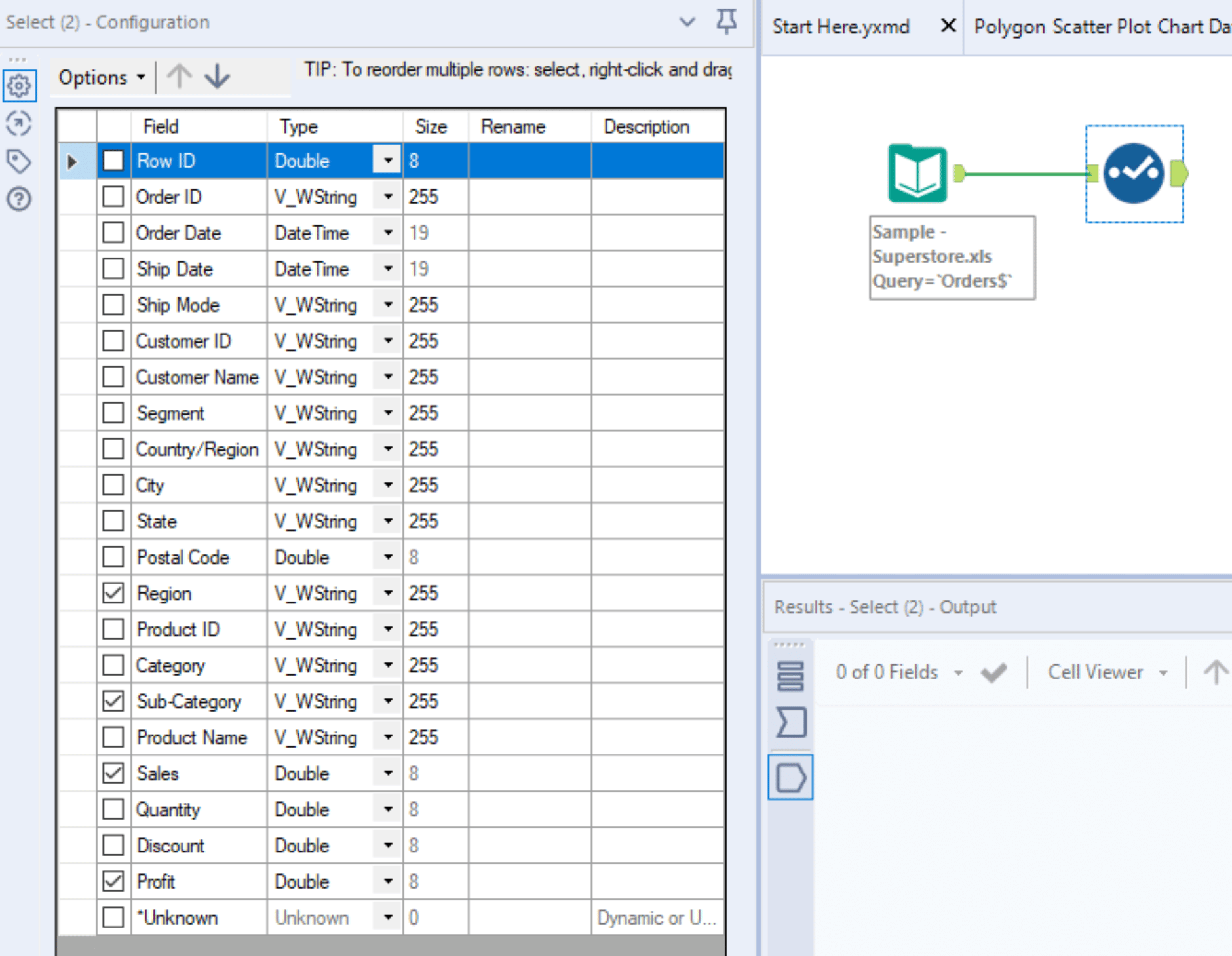
Task: Move selected row up with arrow
Action: (179, 77)
